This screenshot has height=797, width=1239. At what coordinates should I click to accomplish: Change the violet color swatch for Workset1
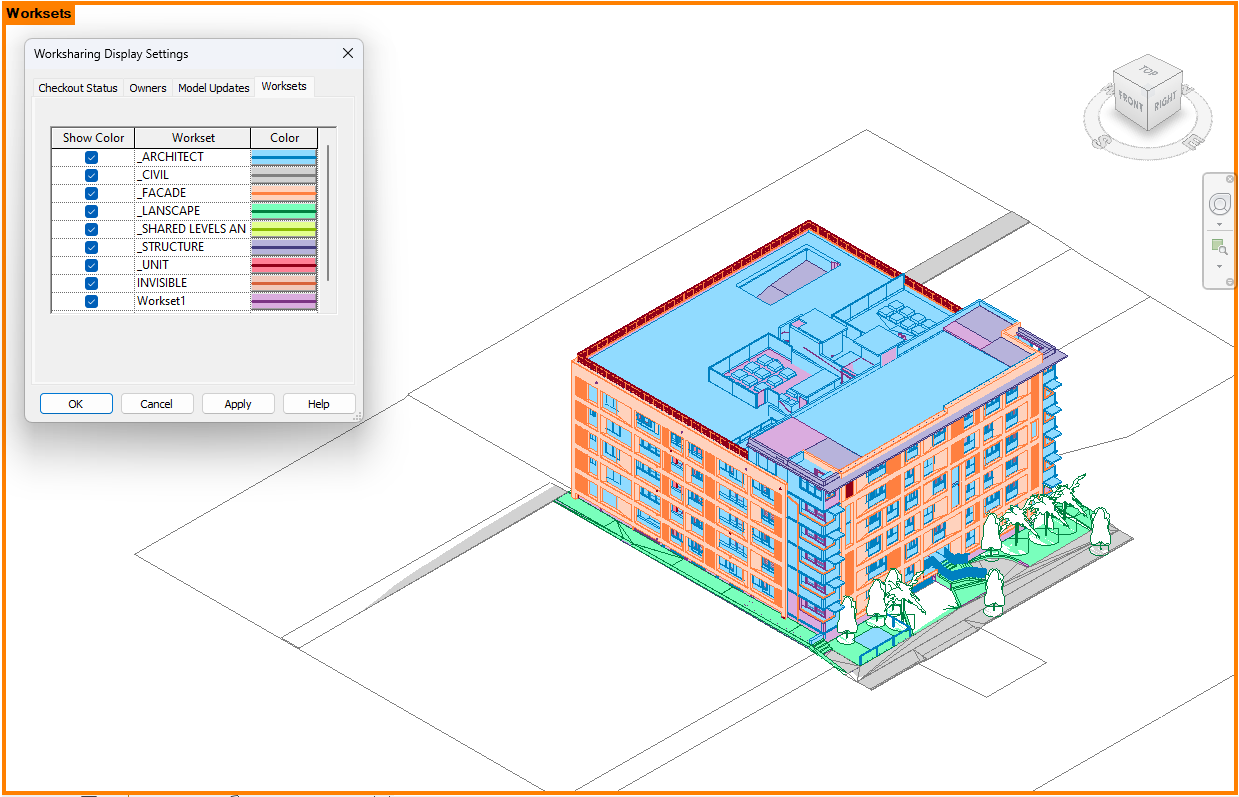(x=284, y=301)
